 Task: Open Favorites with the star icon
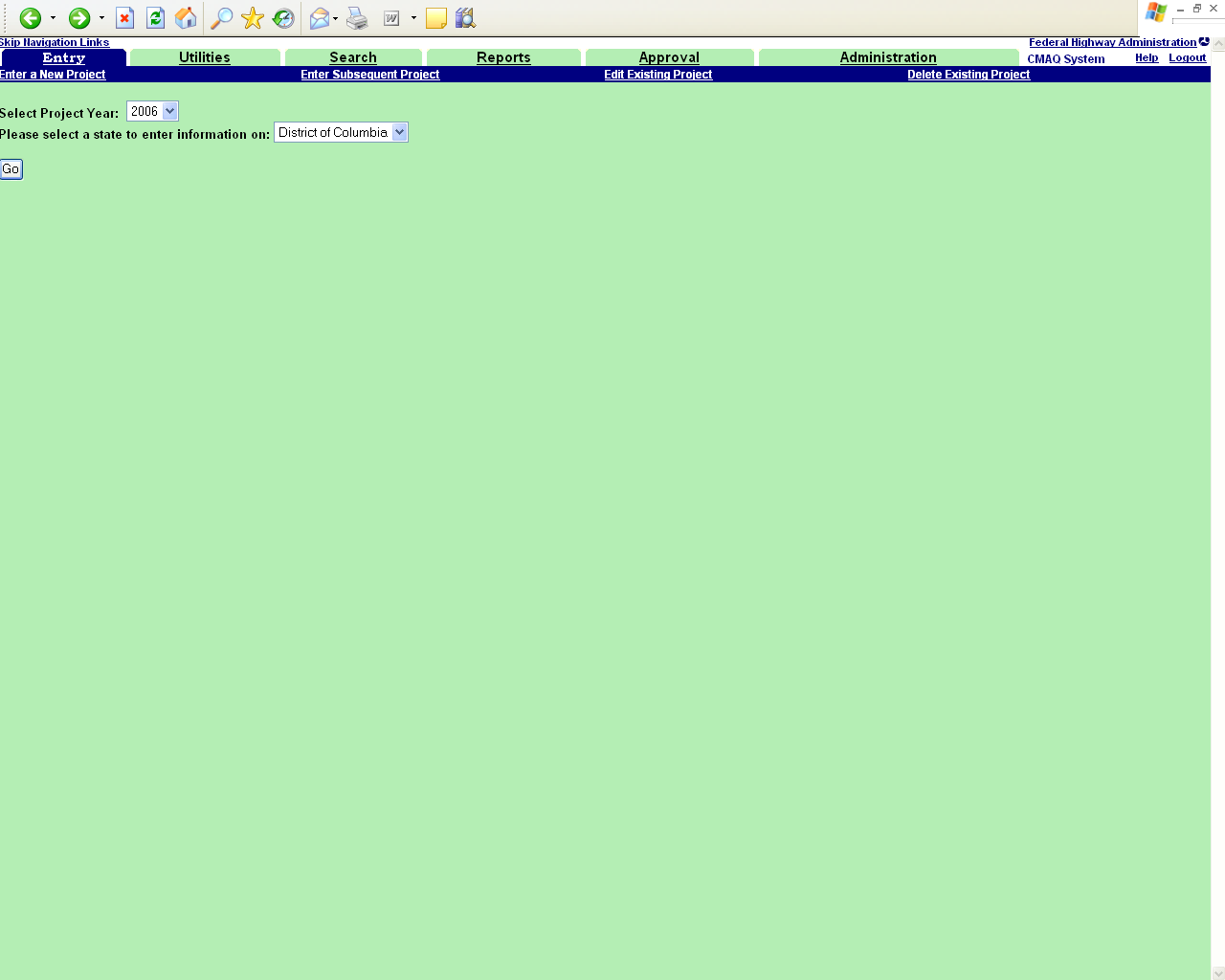pos(253,18)
